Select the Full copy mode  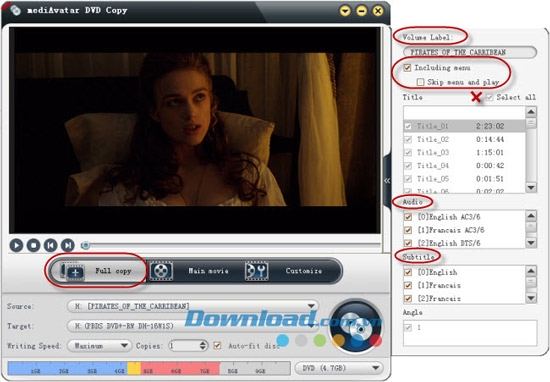pos(97,271)
